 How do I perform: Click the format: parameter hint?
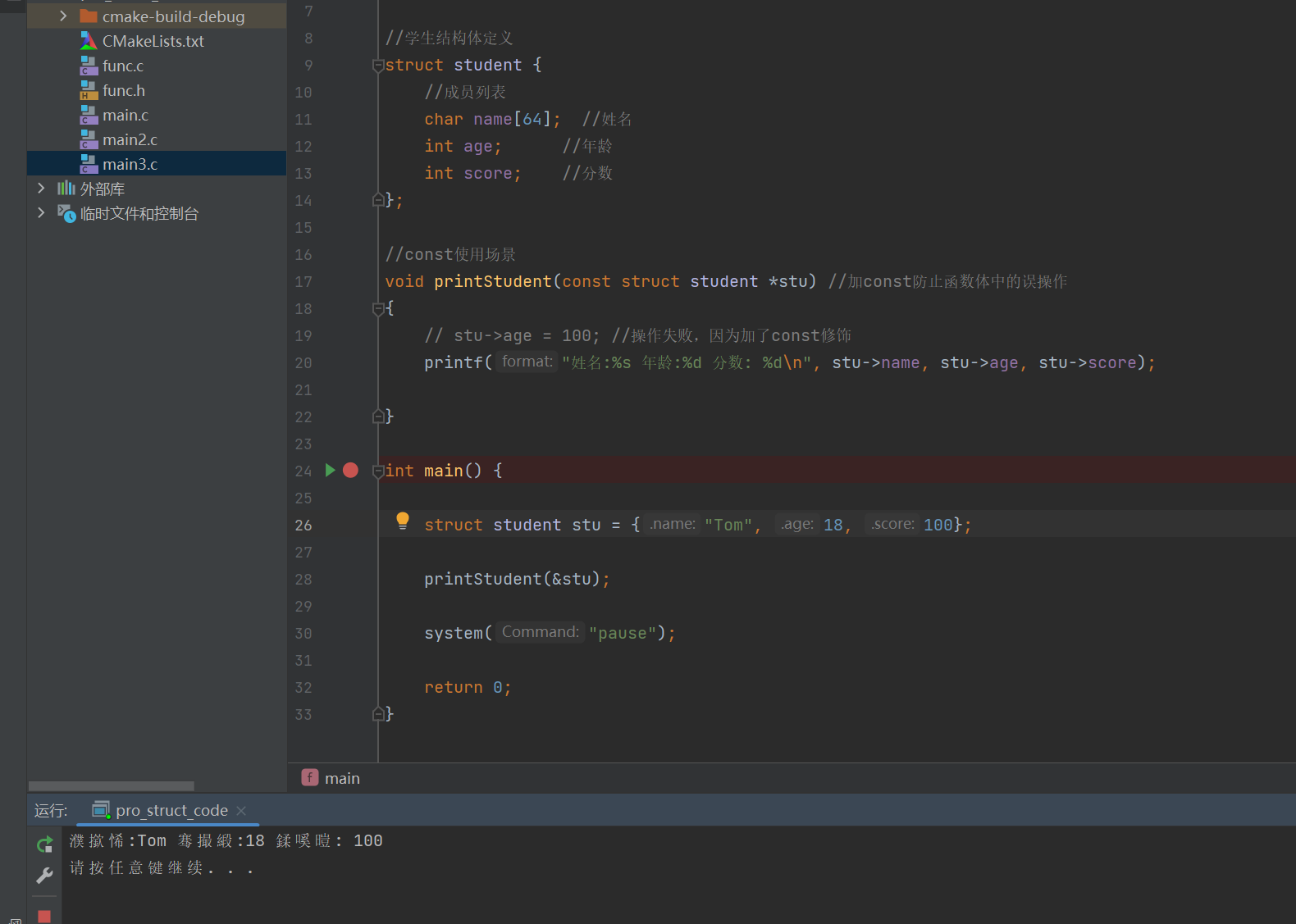click(x=527, y=362)
